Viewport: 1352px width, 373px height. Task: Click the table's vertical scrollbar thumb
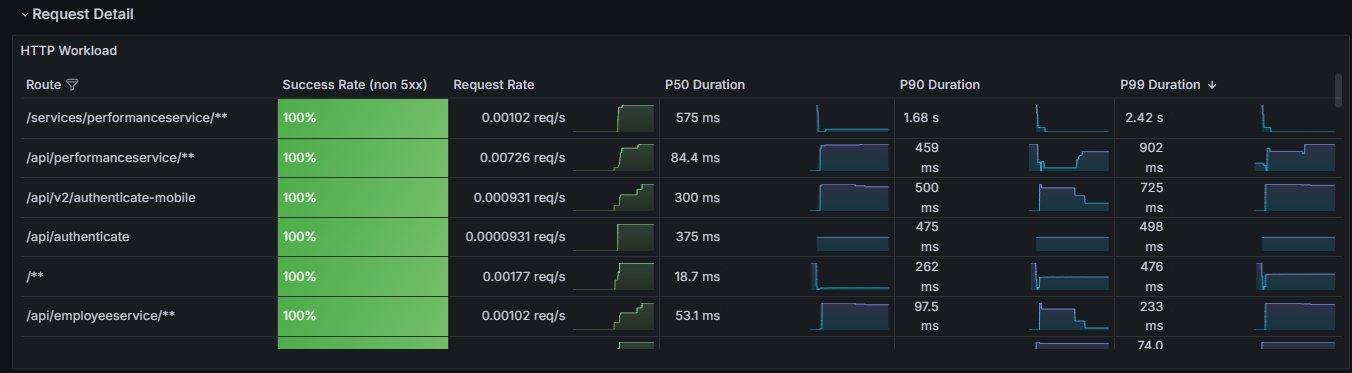coord(1339,89)
